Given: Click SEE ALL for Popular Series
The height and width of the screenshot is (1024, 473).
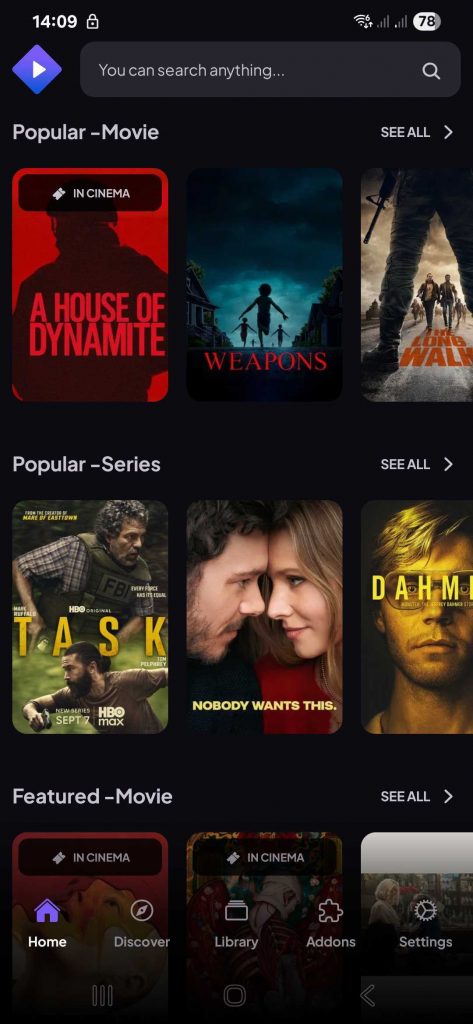Looking at the screenshot, I should [x=405, y=464].
